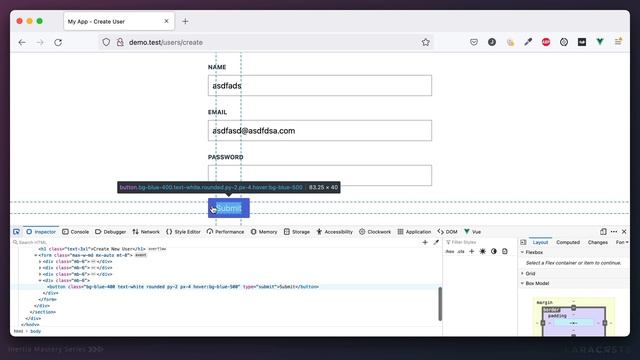Viewport: 640px width, 360px height.
Task: Click the black square extension icon
Action: point(582,42)
